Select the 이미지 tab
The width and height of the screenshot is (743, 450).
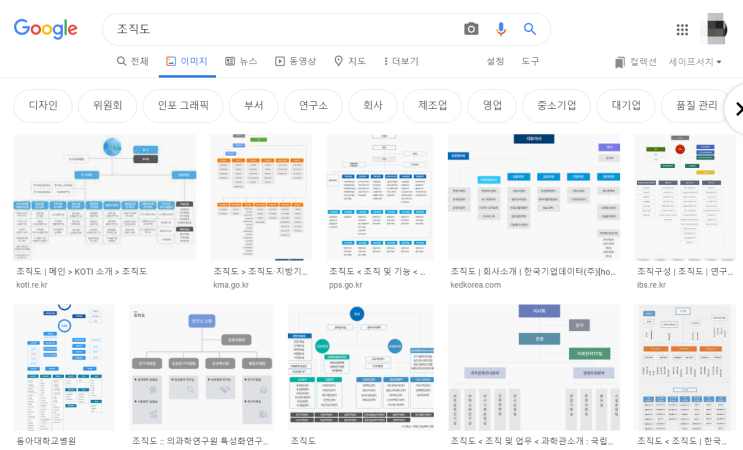(x=187, y=61)
